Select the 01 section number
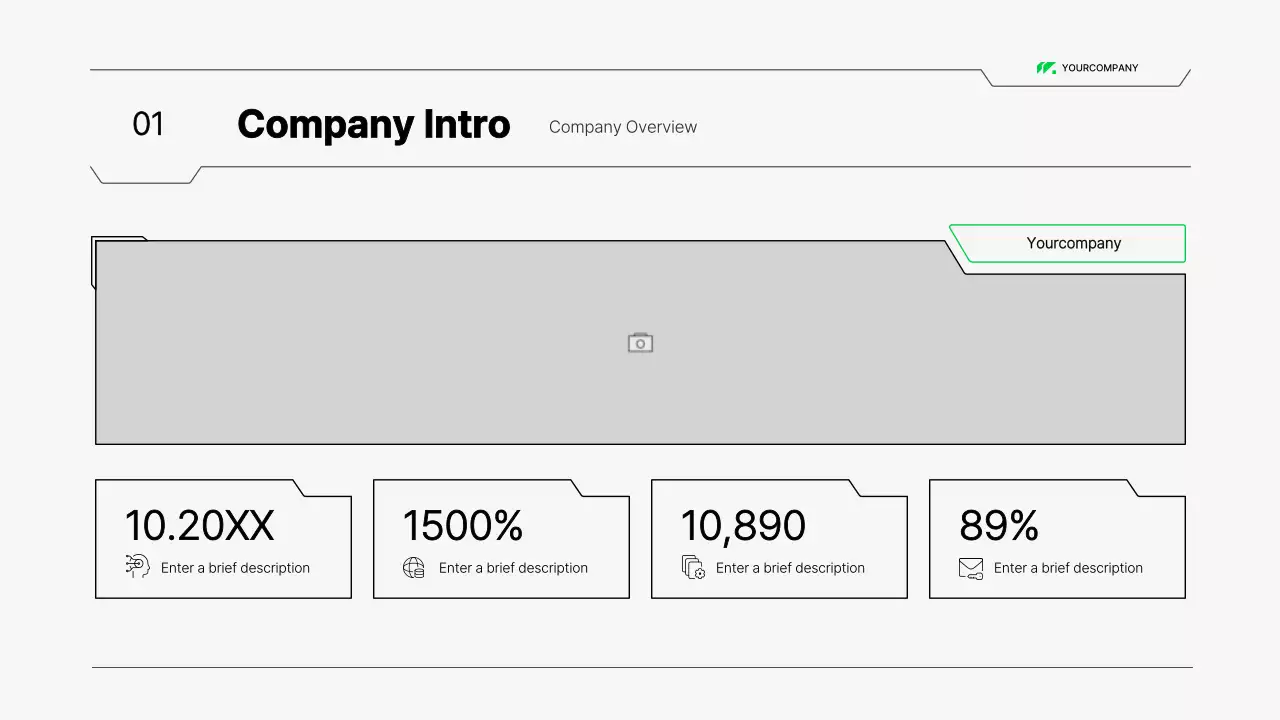Screen dimensions: 1280x720 coord(148,124)
